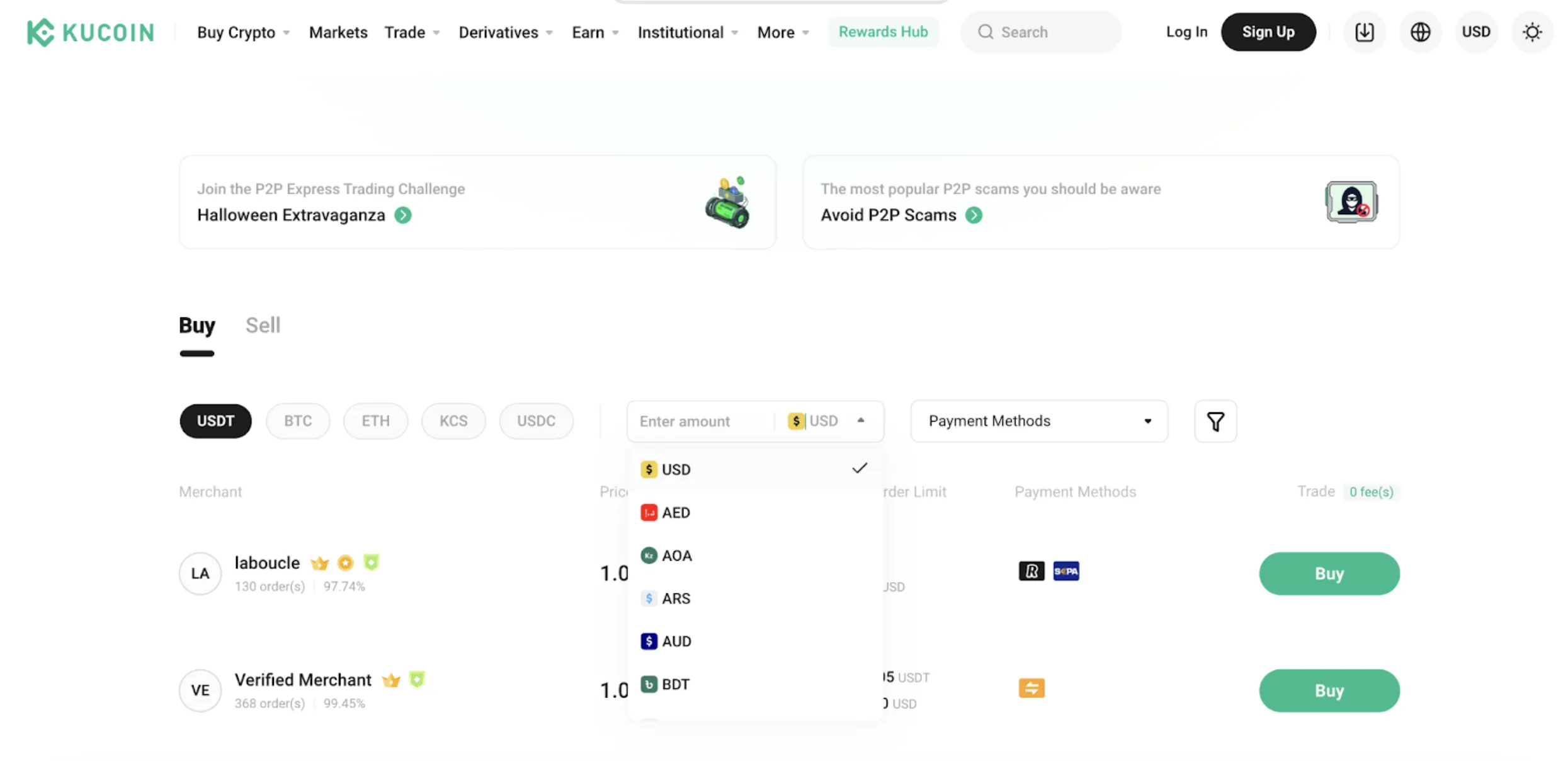Select the USDC coin filter
The width and height of the screenshot is (1568, 761).
(x=536, y=421)
